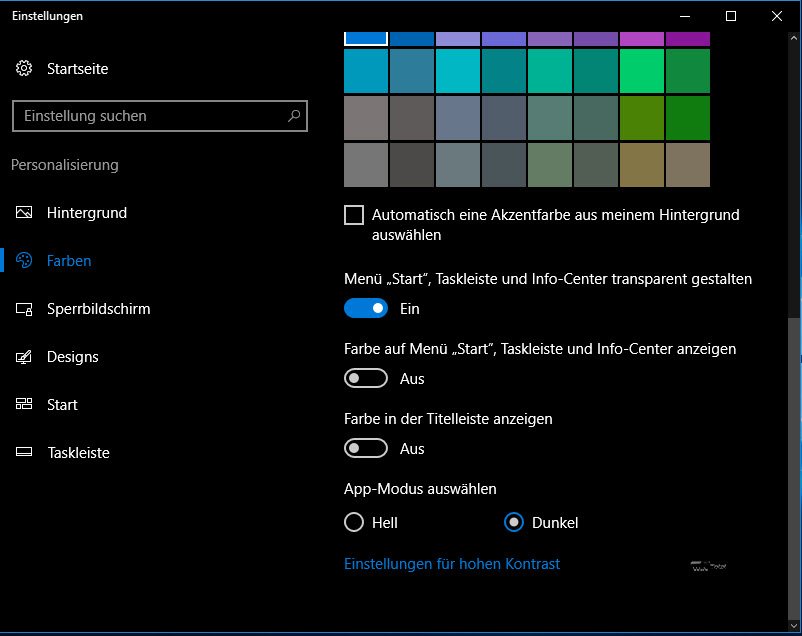
Task: Click the search magnifier icon
Action: coord(294,116)
